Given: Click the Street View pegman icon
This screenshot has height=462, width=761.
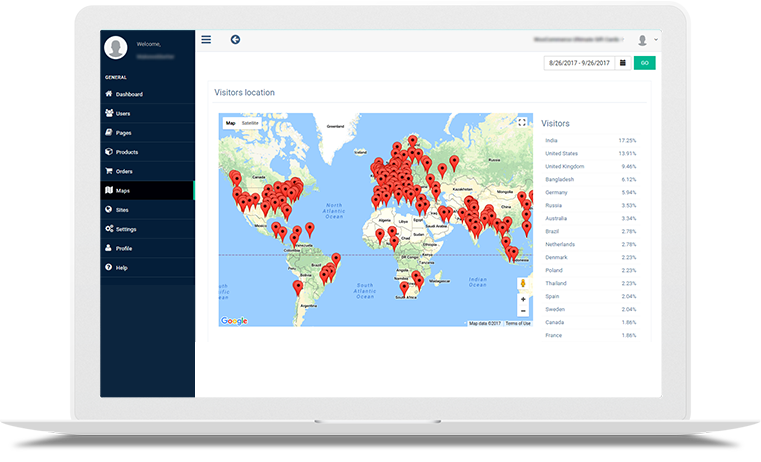Looking at the screenshot, I should pyautogui.click(x=522, y=284).
